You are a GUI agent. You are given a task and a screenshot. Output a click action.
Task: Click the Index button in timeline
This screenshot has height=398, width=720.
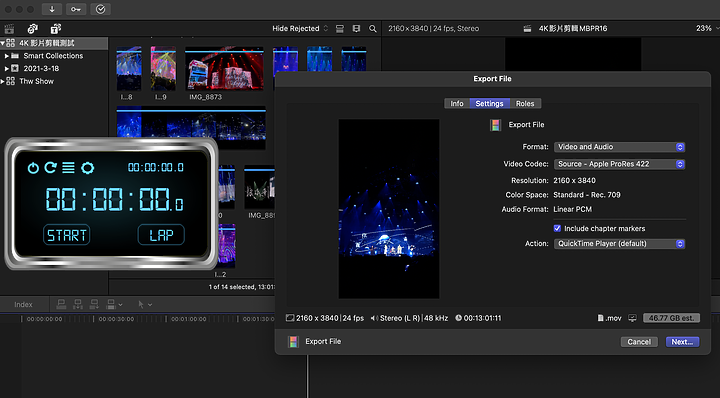[23, 304]
